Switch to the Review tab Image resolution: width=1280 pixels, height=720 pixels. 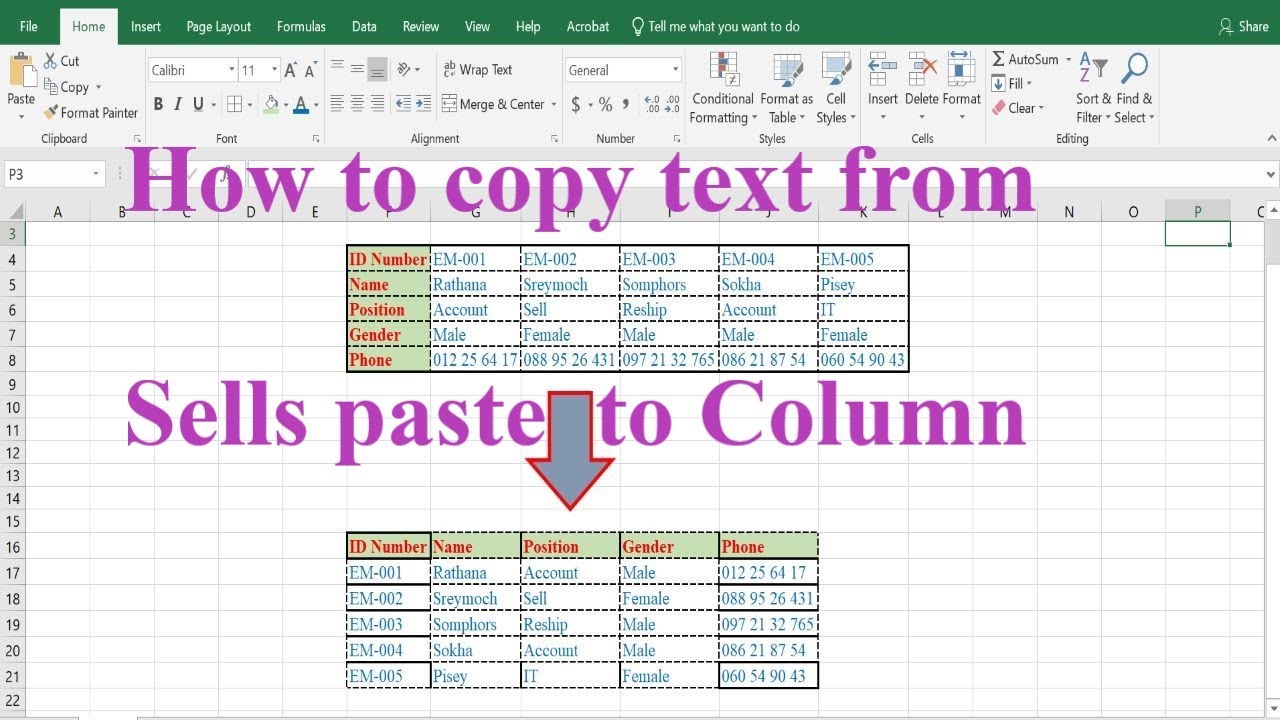[421, 27]
